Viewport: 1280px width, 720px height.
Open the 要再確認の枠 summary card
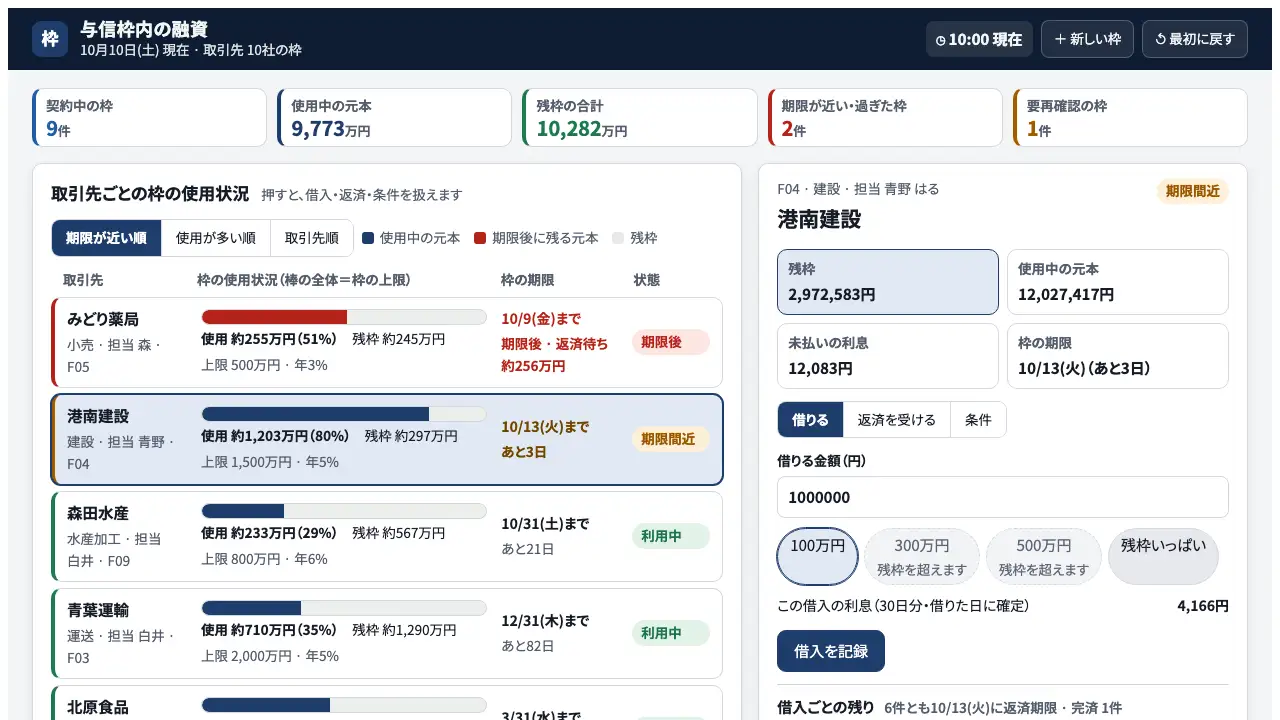(x=1130, y=118)
